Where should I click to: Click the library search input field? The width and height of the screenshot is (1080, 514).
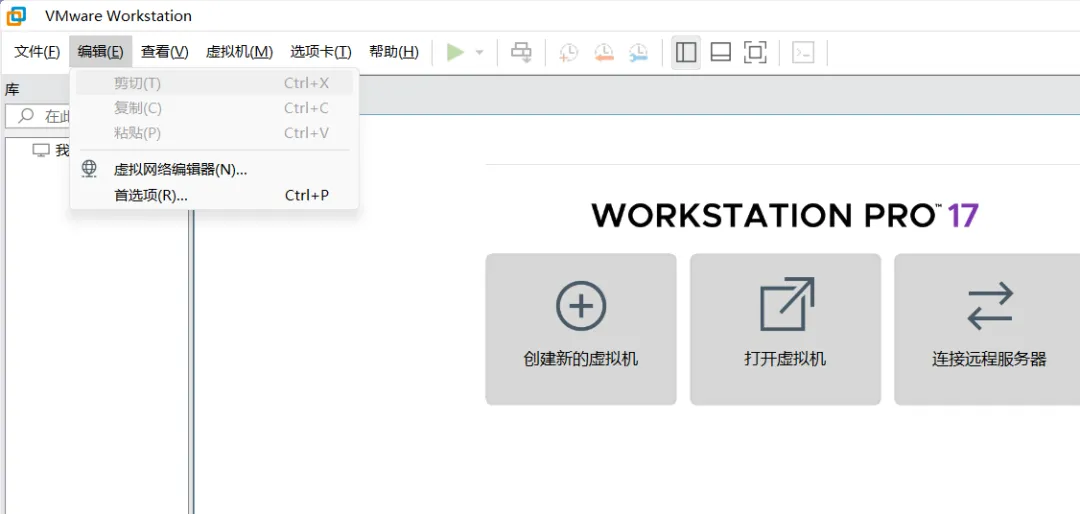38,116
